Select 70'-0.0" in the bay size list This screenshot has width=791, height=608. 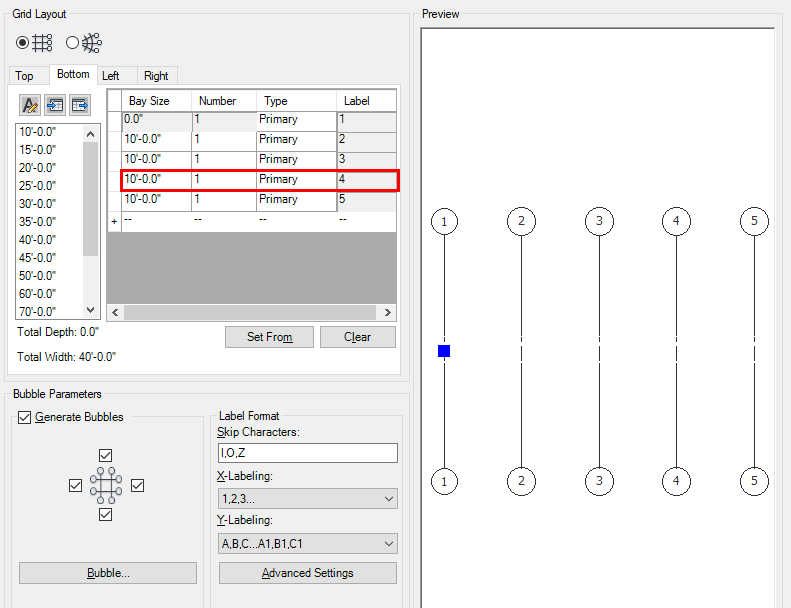pyautogui.click(x=38, y=311)
